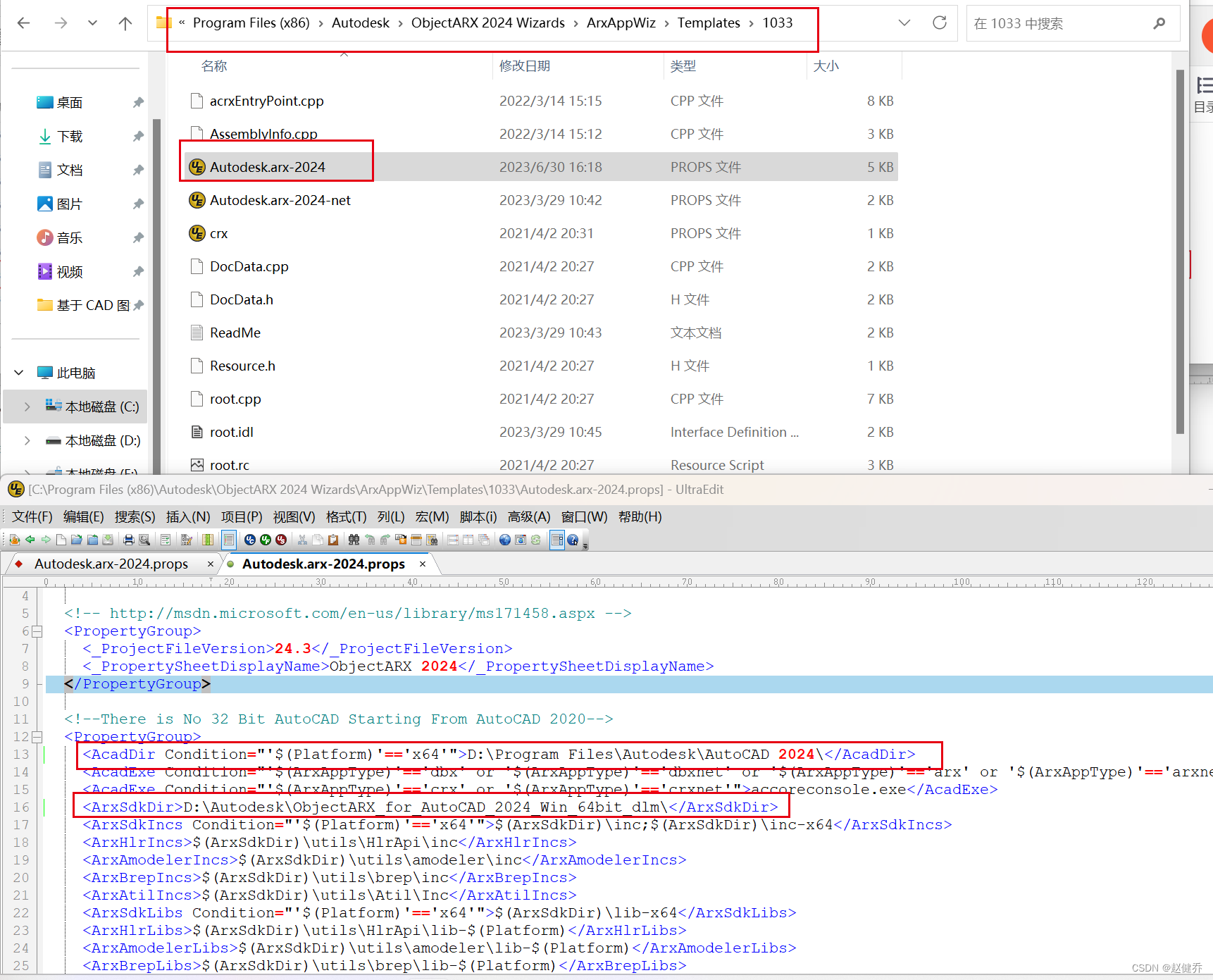Viewport: 1213px width, 980px height.
Task: Toggle the word wrap toolbar icon
Action: (x=166, y=540)
